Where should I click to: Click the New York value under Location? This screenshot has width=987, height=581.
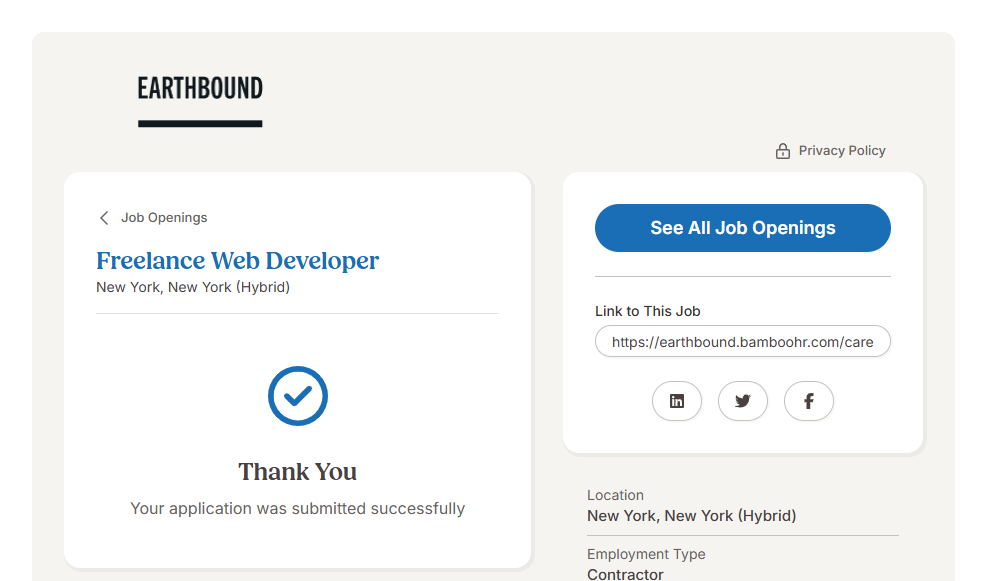[x=691, y=516]
